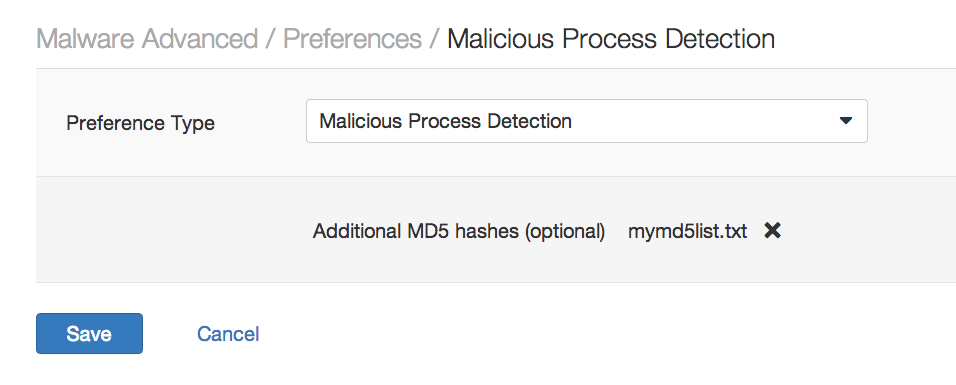Return to the Malware Advanced section
Image resolution: width=956 pixels, height=385 pixels.
(147, 39)
